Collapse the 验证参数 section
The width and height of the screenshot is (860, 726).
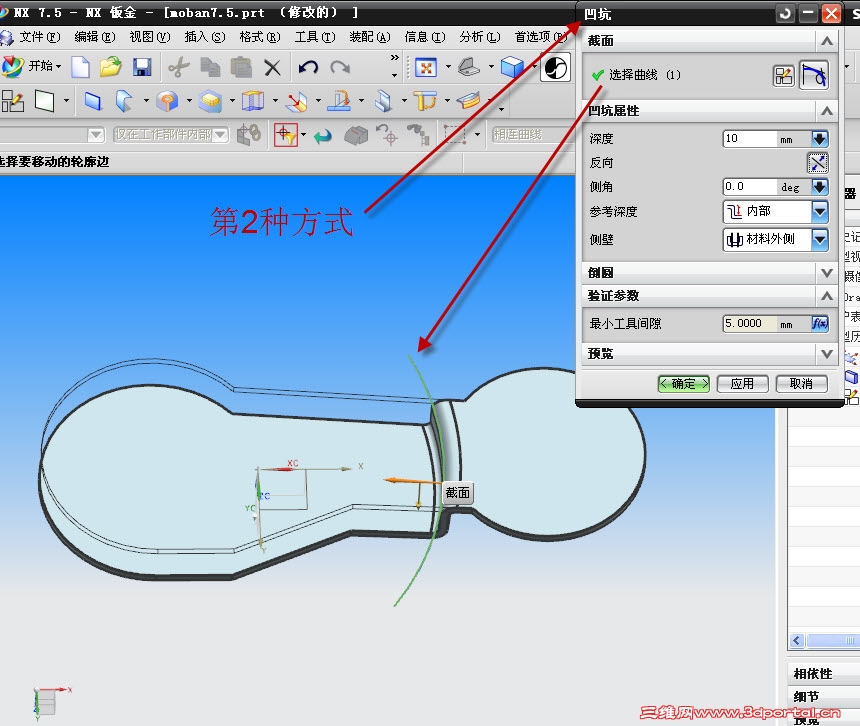(827, 296)
